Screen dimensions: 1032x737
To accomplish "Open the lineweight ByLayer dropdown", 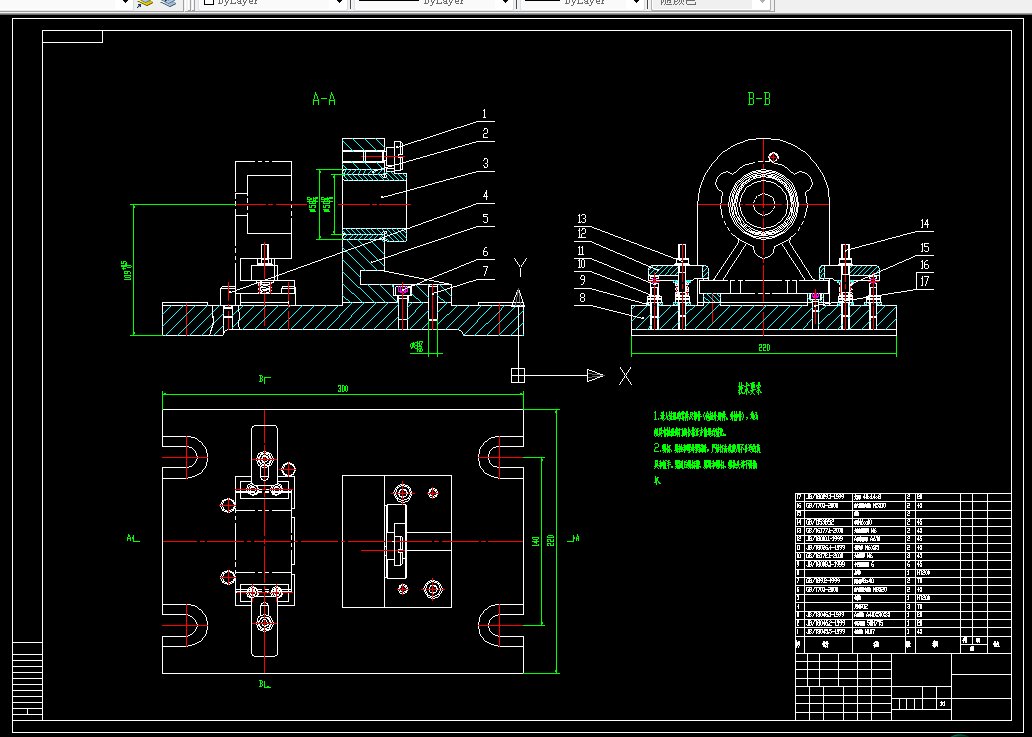I will click(636, 3).
